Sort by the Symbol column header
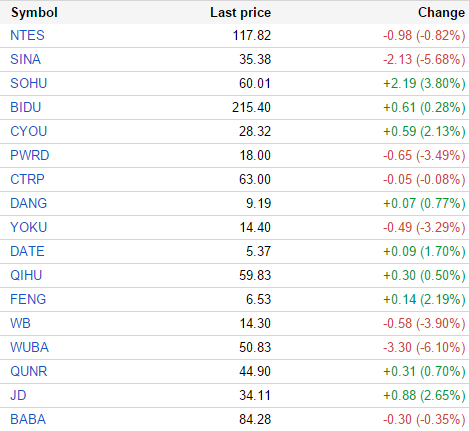Image resolution: width=469 pixels, height=431 pixels. pyautogui.click(x=34, y=13)
